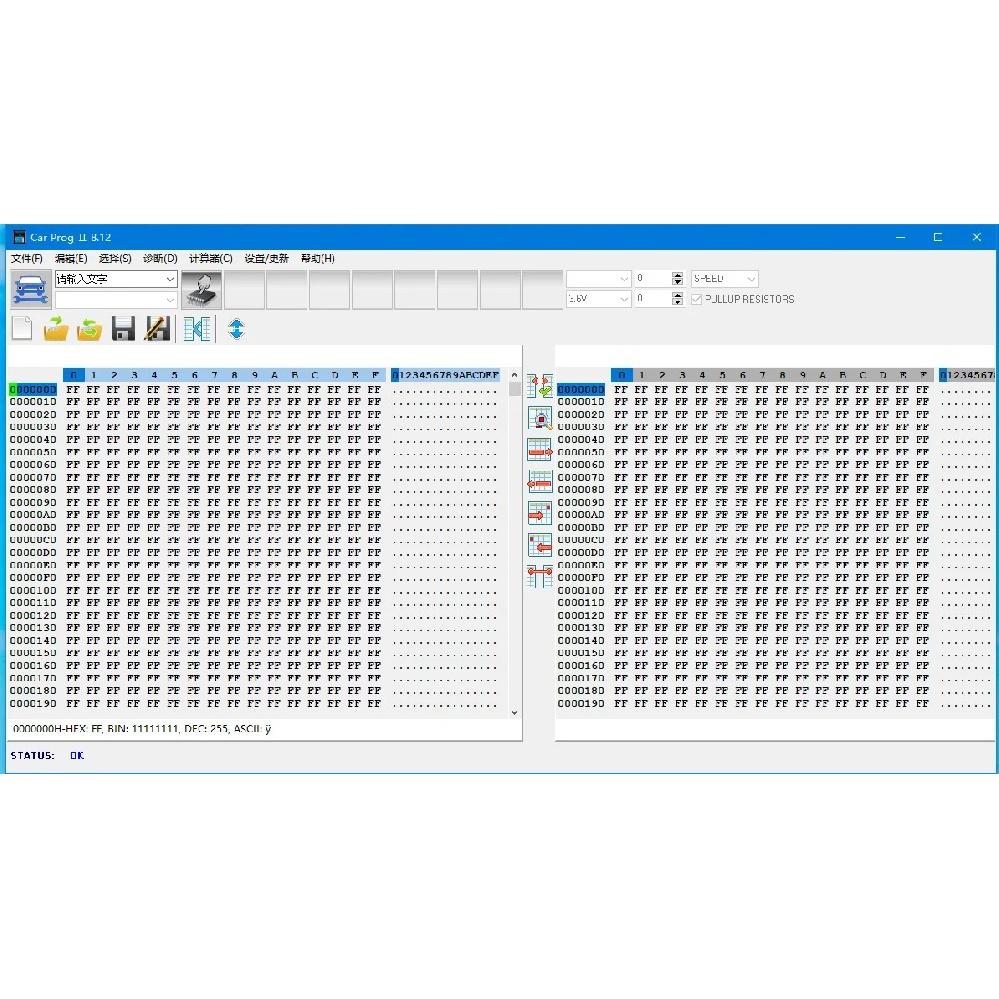
Task: Open the 设置/更新 menu
Action: (266, 258)
